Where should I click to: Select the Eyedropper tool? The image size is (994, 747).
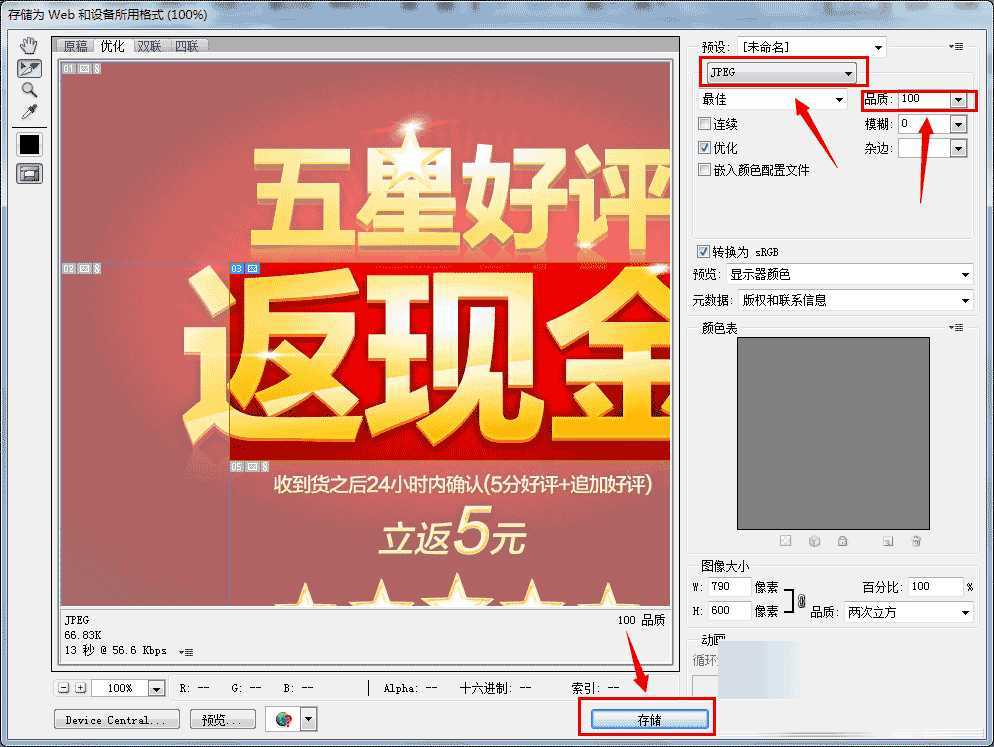[x=29, y=112]
